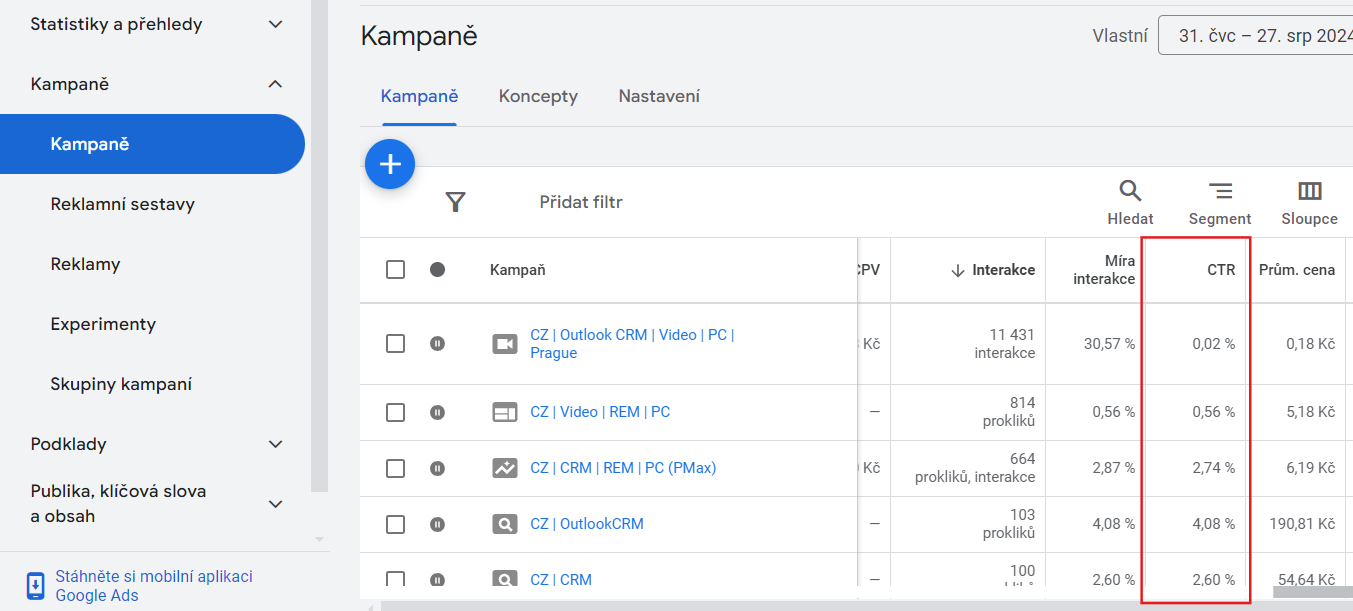This screenshot has height=611, width=1353.
Task: Open the Nastavení tab
Action: pos(659,97)
